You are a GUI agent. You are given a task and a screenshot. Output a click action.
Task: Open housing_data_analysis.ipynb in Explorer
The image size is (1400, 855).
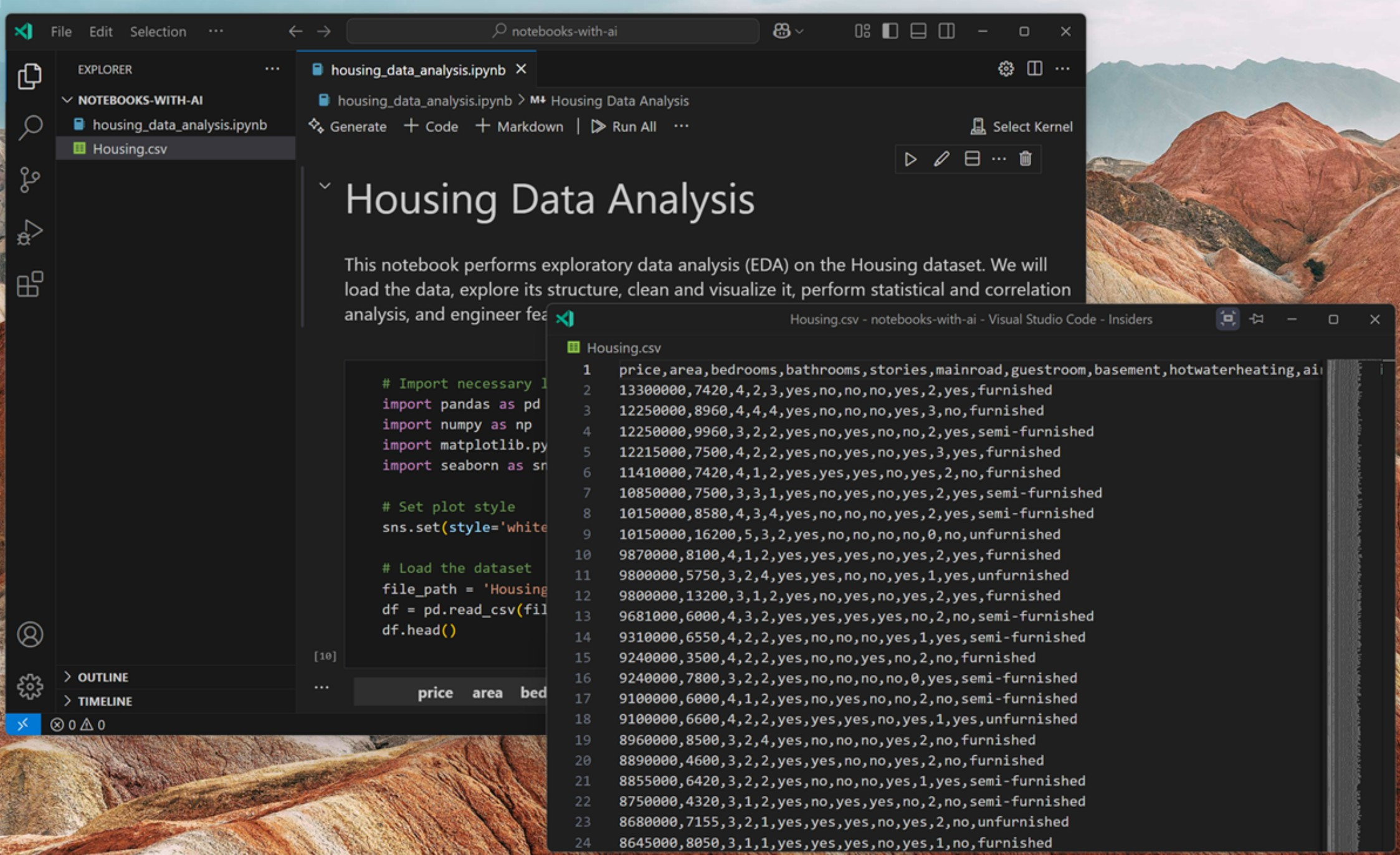[x=176, y=125]
